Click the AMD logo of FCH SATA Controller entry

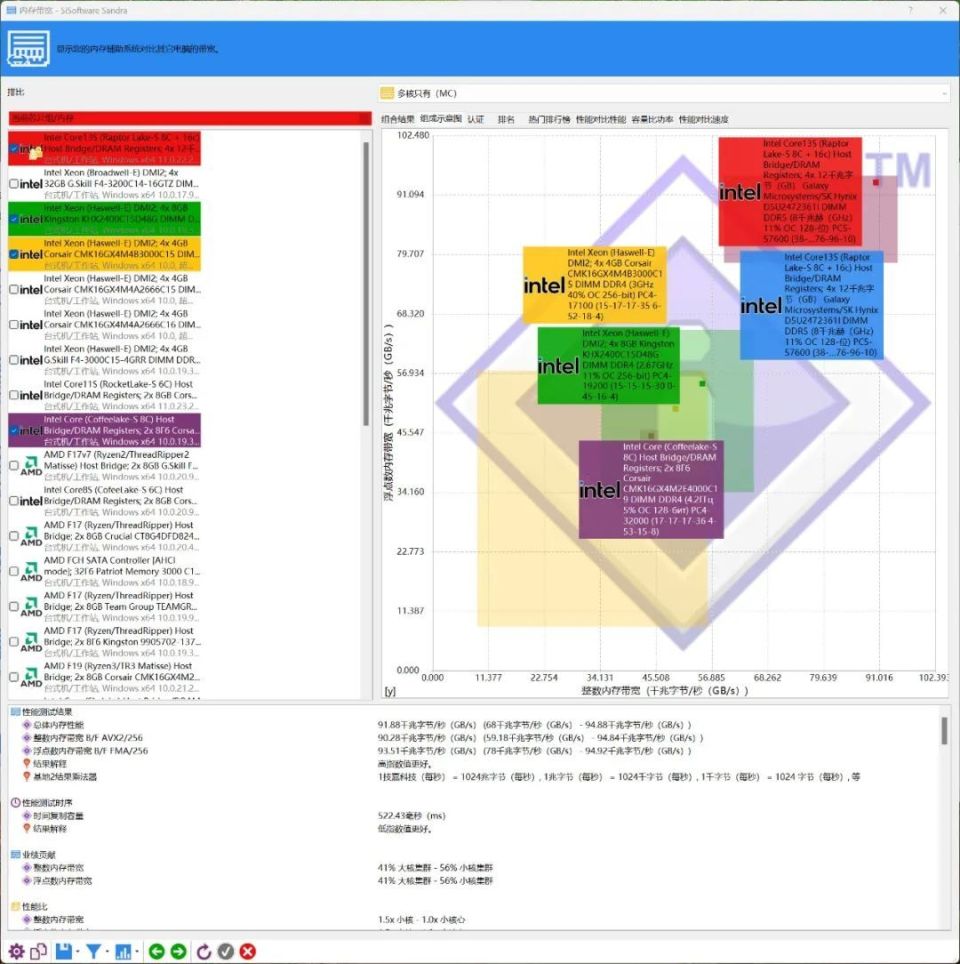click(x=31, y=572)
